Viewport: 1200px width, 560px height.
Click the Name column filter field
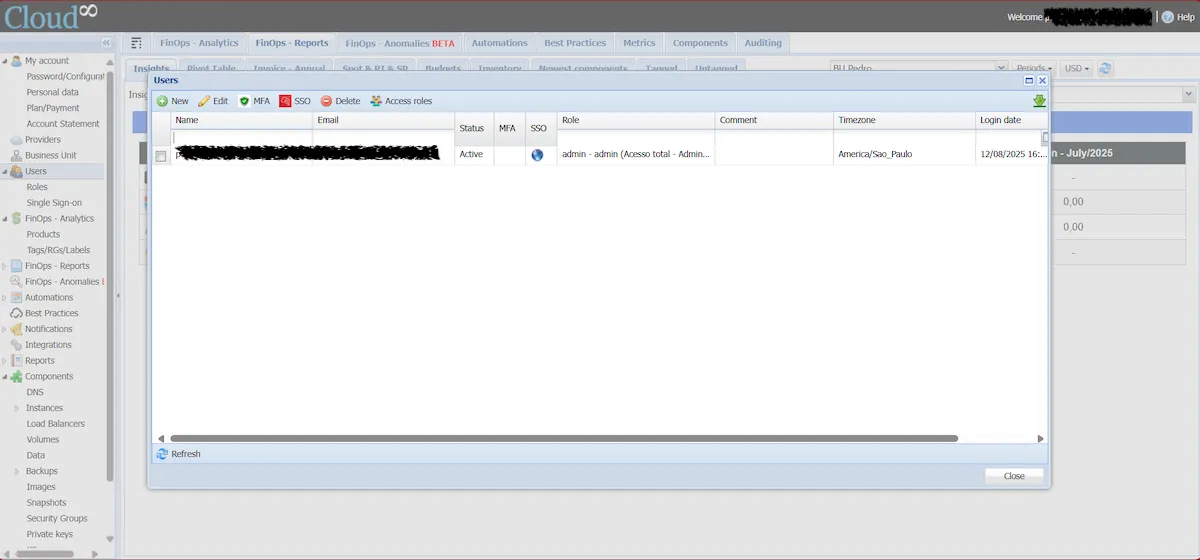pos(242,137)
